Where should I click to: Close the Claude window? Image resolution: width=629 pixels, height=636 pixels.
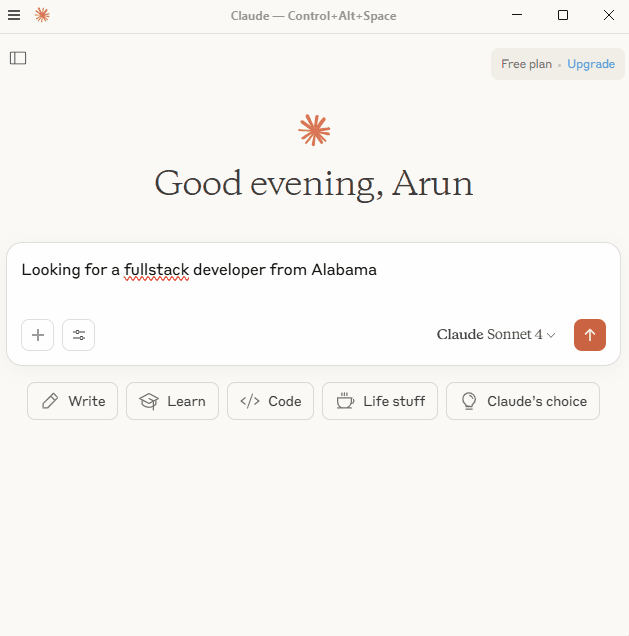click(x=608, y=15)
